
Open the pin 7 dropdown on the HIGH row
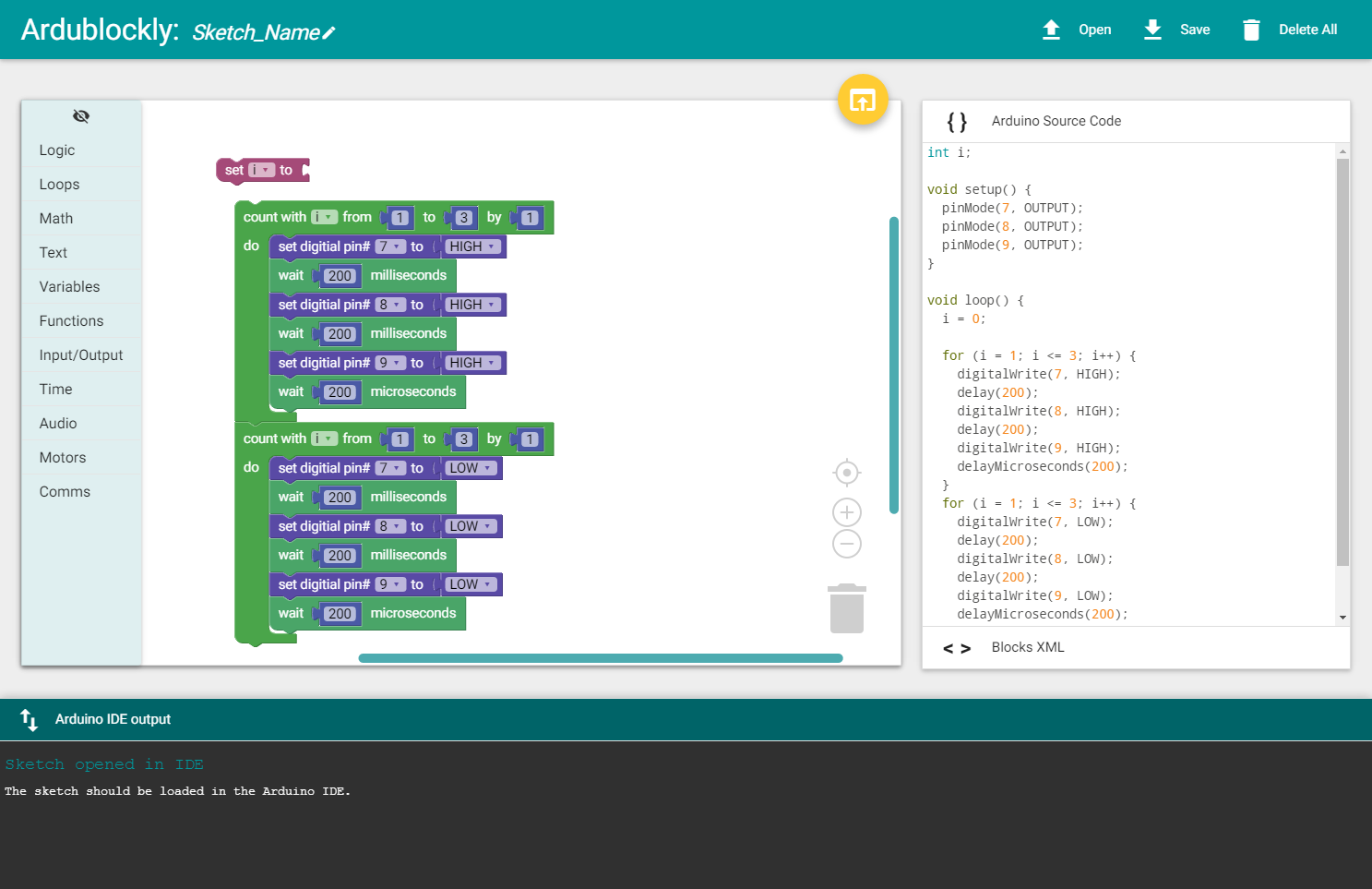coord(390,246)
